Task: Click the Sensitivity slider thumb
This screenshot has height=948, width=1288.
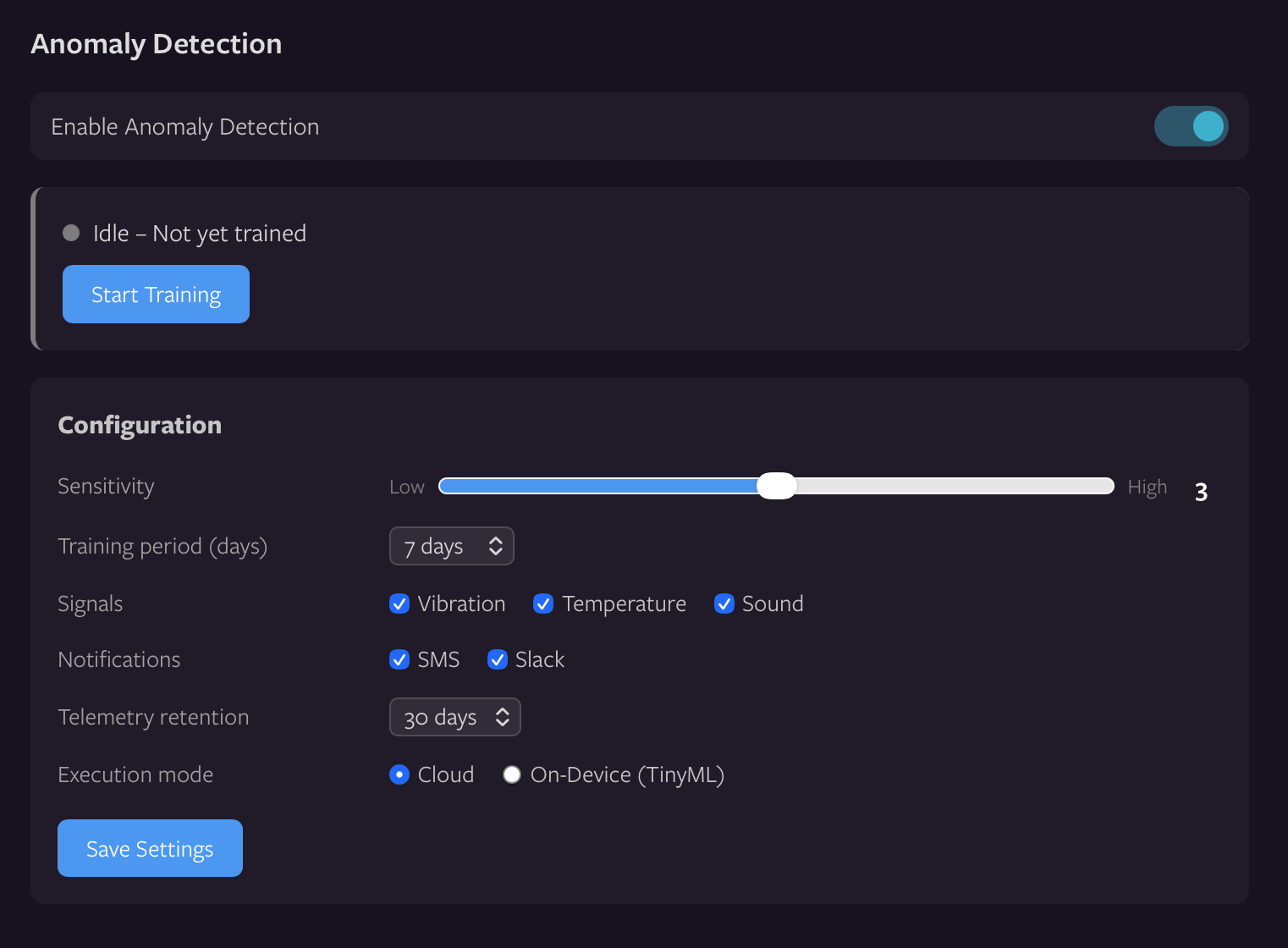Action: (x=776, y=486)
